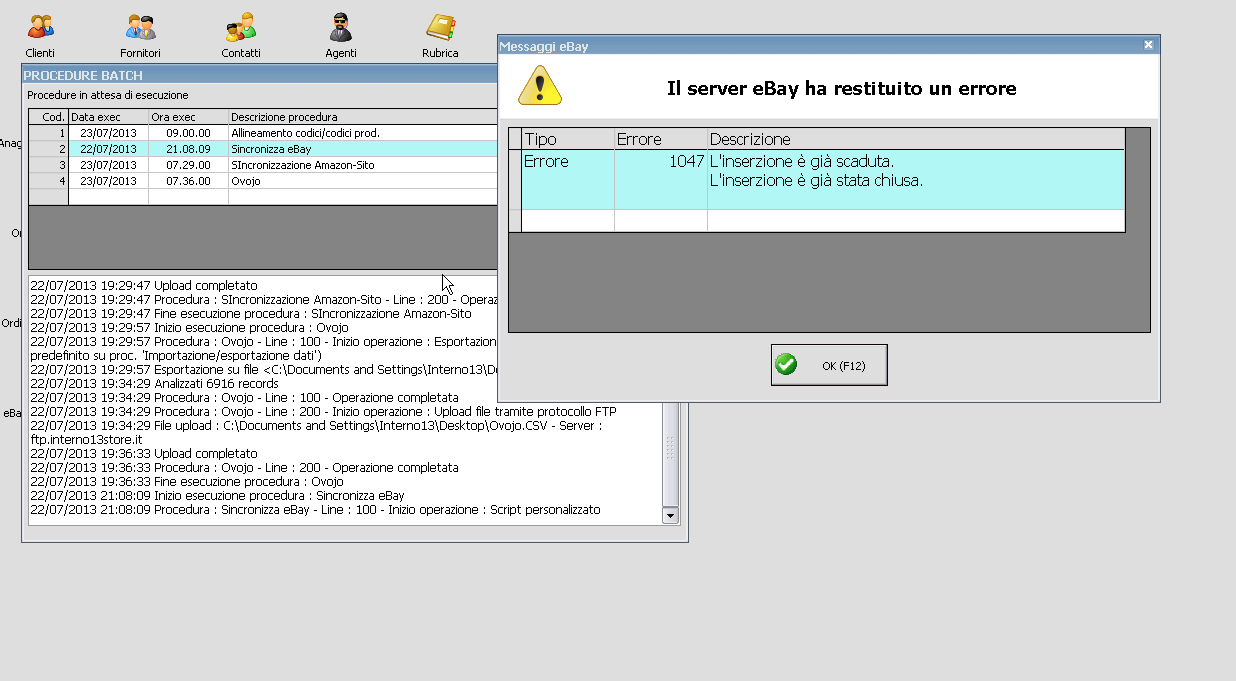Open the Rubrica address book icon
1236x681 pixels.
point(440,35)
